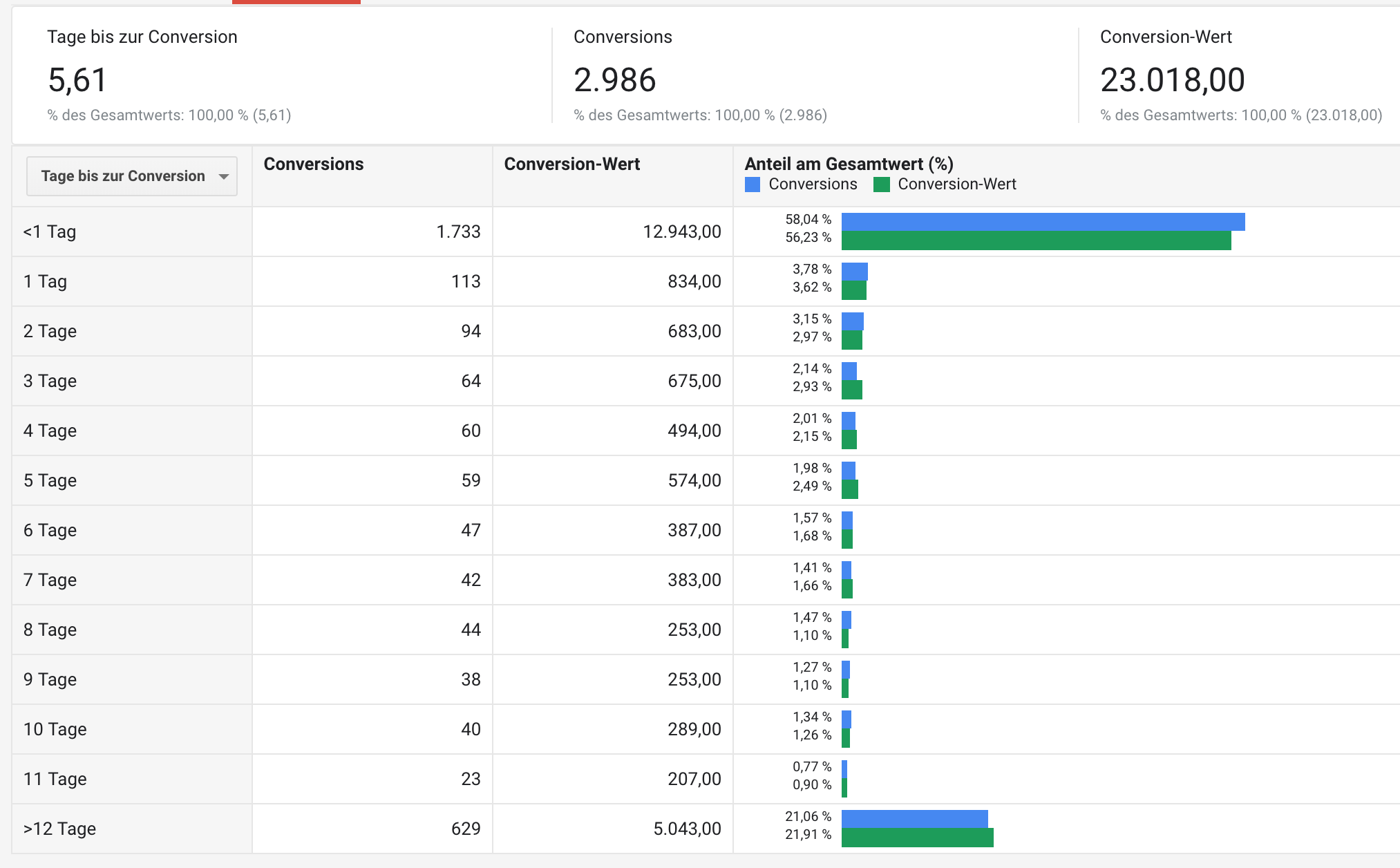Click the '8 Tage' row label

tap(50, 630)
